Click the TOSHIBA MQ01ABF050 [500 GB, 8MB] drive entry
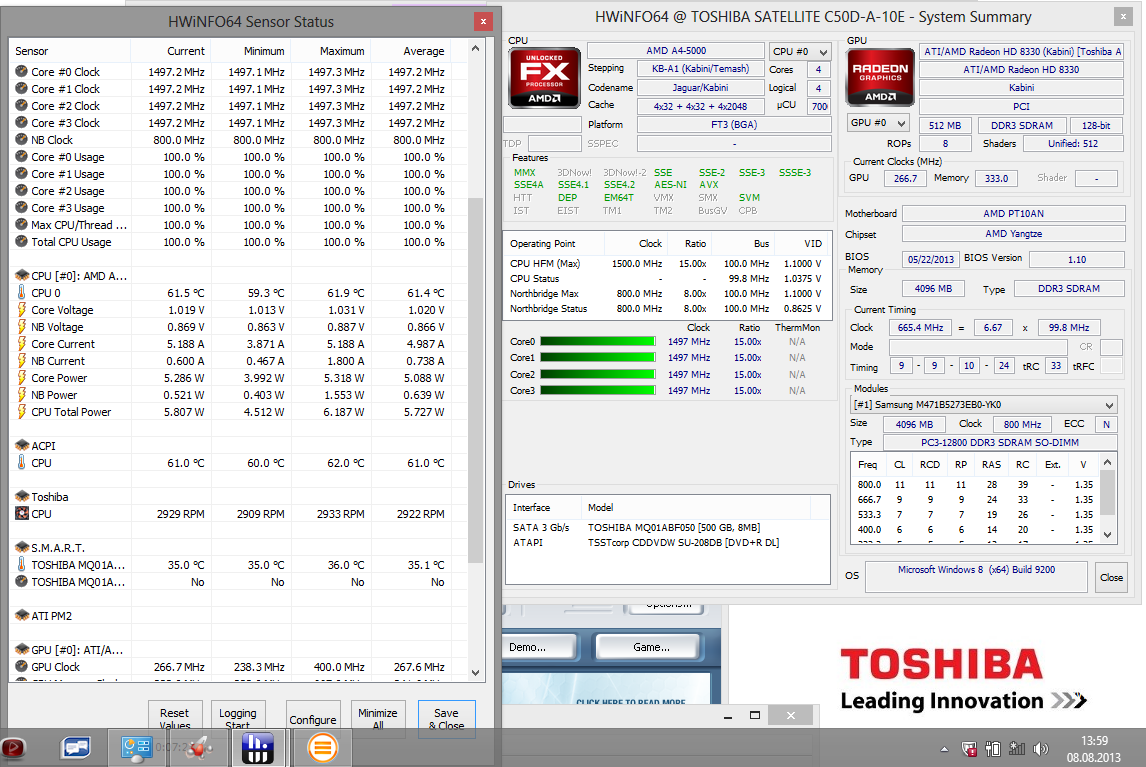 pyautogui.click(x=674, y=527)
